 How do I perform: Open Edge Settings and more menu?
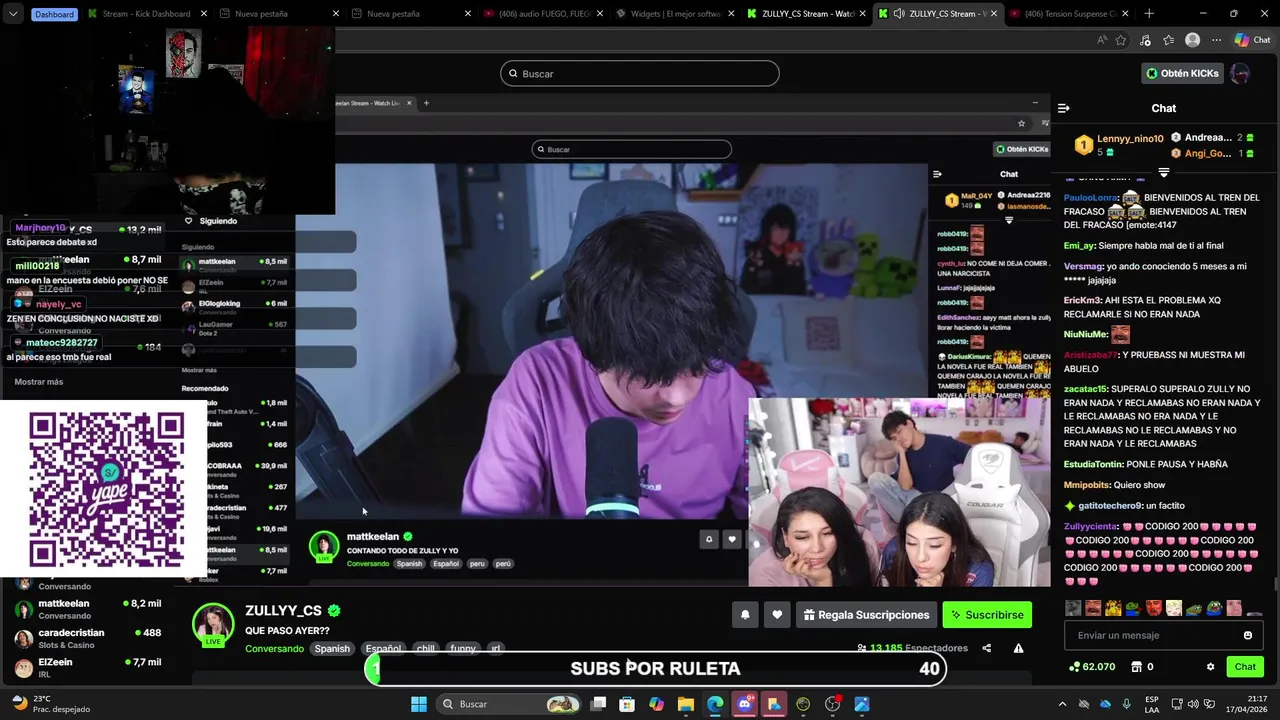point(1216,40)
